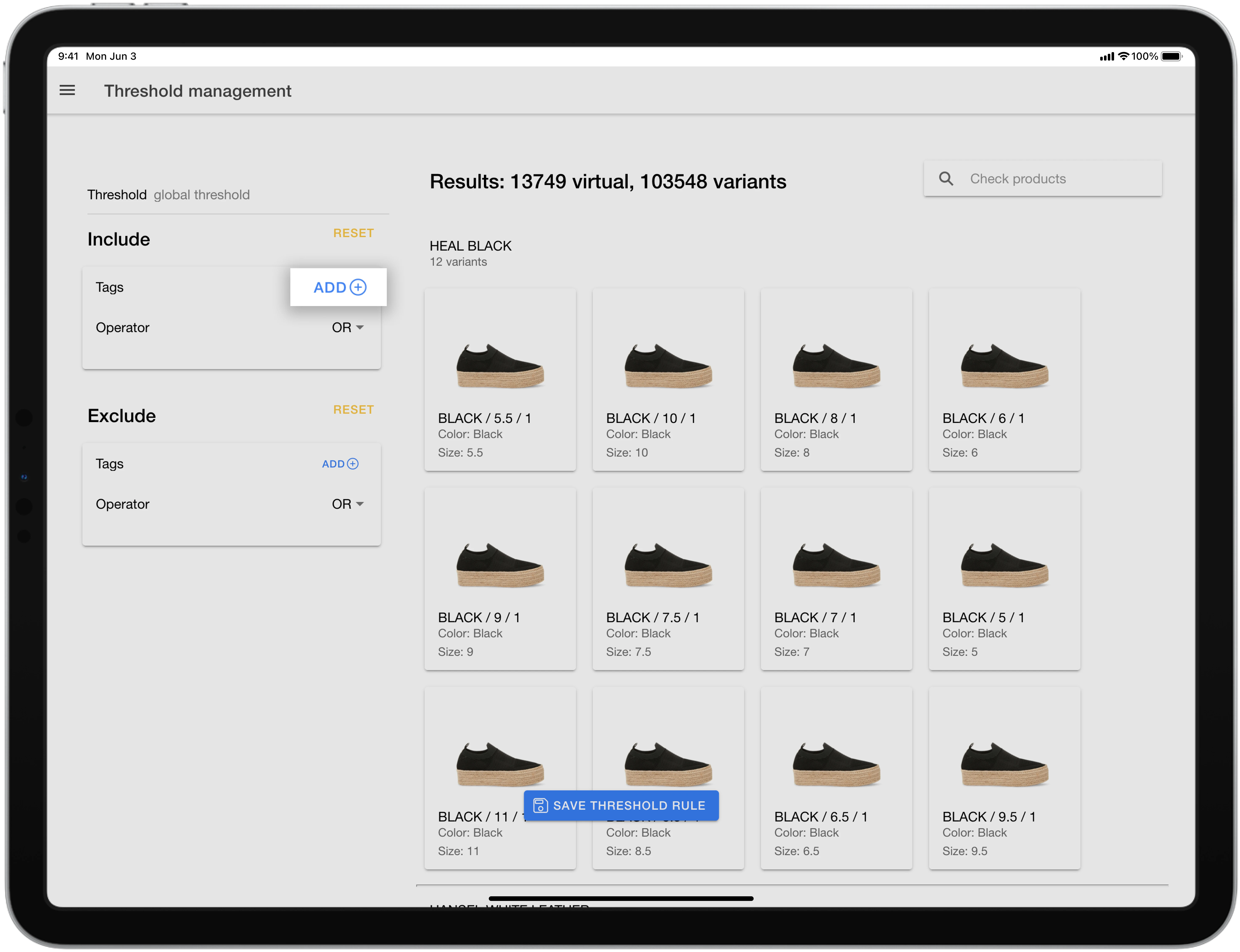The height and width of the screenshot is (952, 1240).
Task: Open the Exclude Operator OR dropdown
Action: (x=347, y=504)
